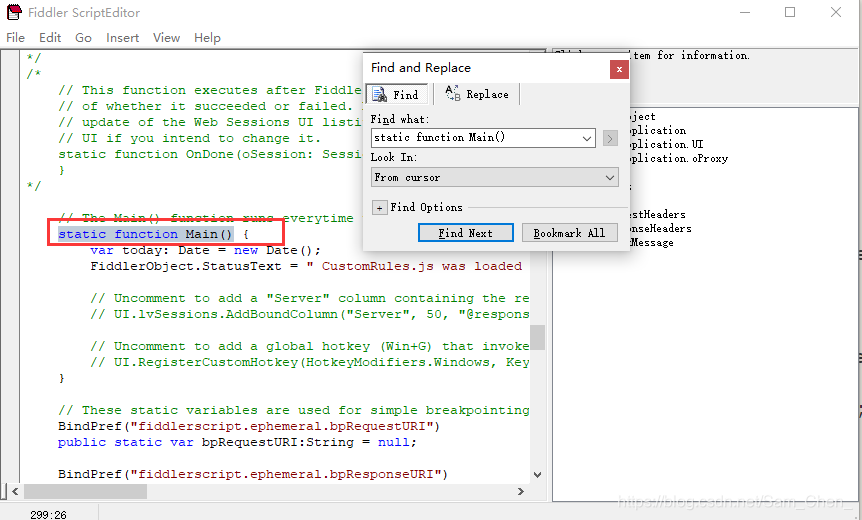The height and width of the screenshot is (520, 862).
Task: Expand the Find Options section
Action: pyautogui.click(x=379, y=208)
